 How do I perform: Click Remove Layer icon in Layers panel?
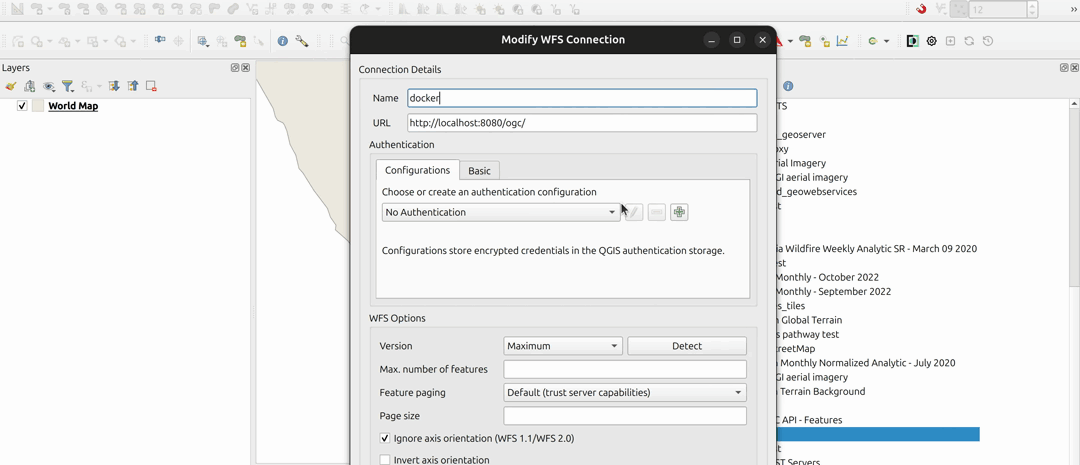[151, 86]
